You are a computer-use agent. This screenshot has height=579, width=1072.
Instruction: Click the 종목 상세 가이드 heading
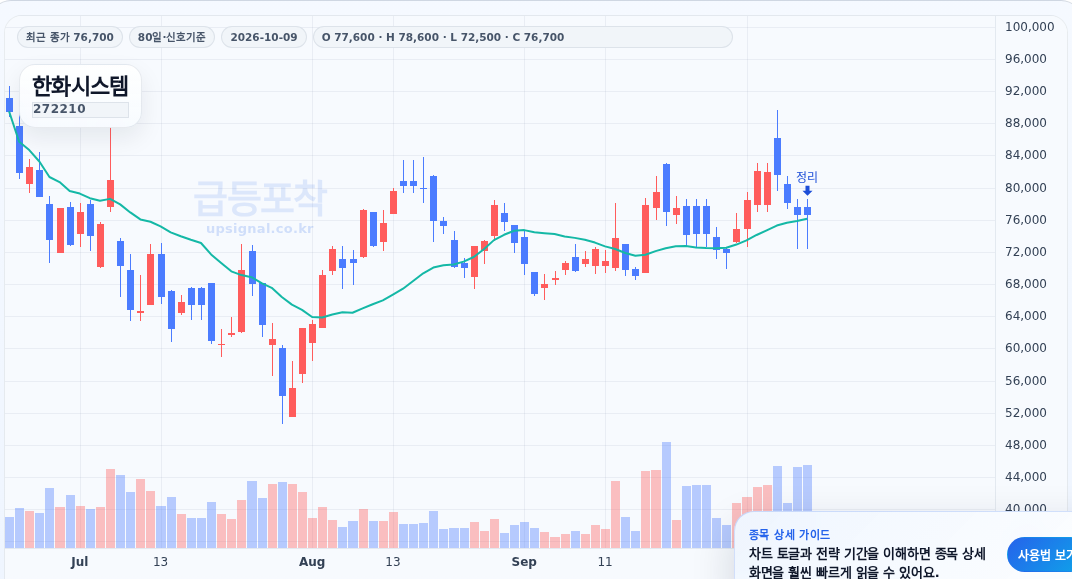(789, 535)
